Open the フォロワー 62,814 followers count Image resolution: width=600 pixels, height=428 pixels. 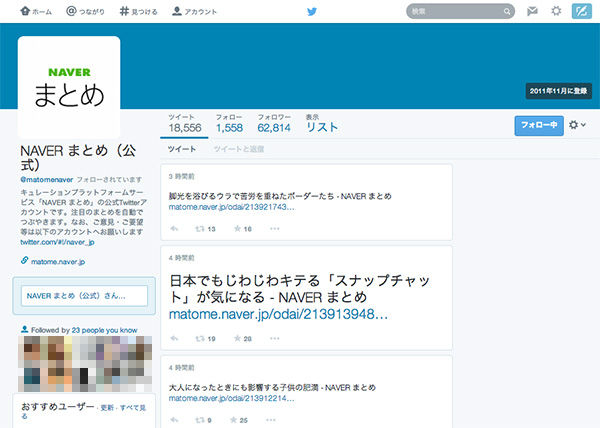tap(274, 124)
